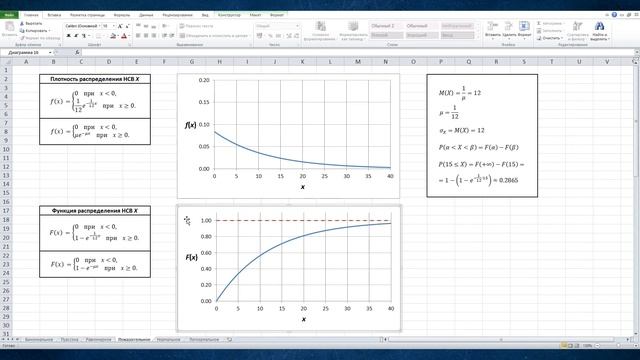Open the Конструктор chart tools tab

[x=229, y=15]
